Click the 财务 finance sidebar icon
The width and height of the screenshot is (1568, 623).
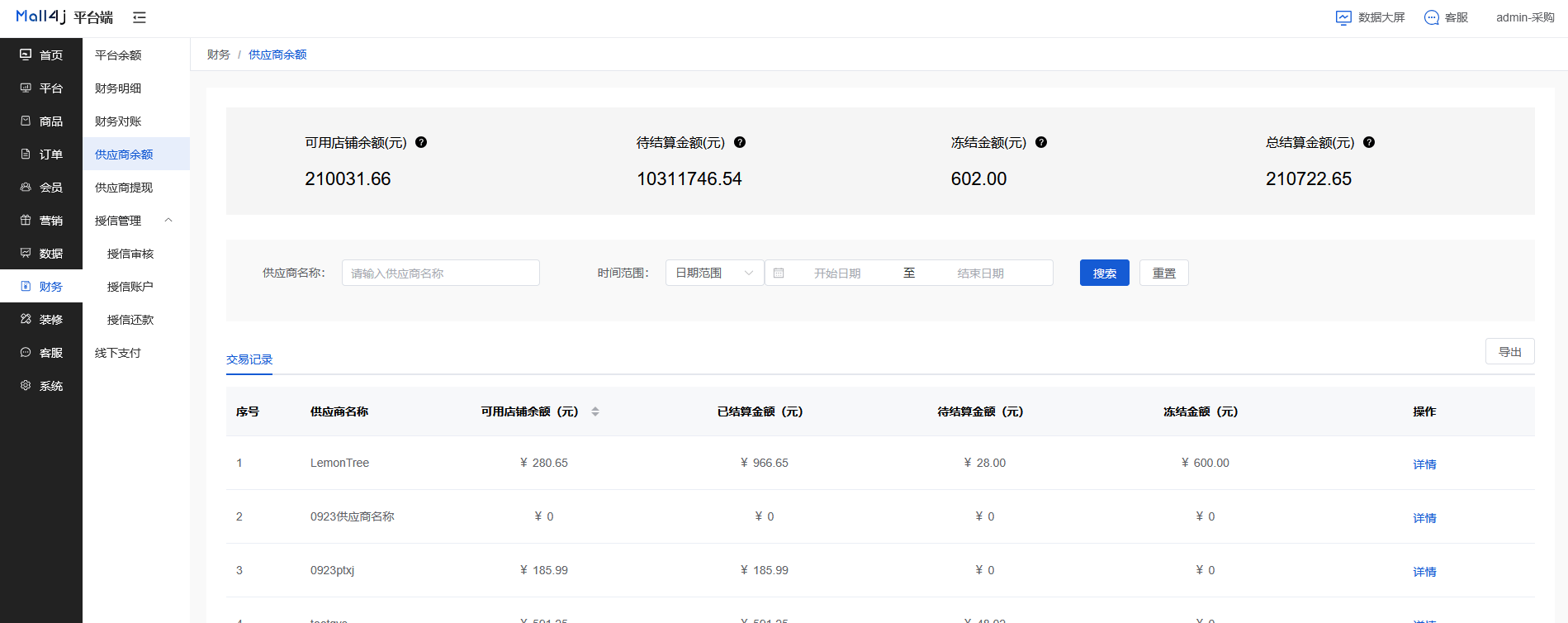pos(26,286)
